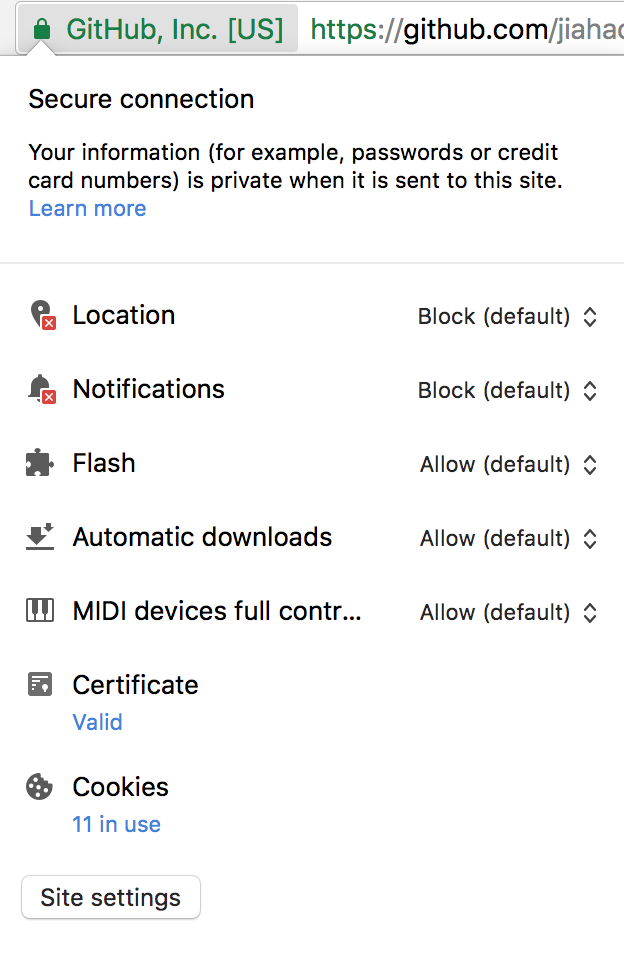Show the 11 cookies in use
Screen dimensions: 624x958
[x=116, y=824]
